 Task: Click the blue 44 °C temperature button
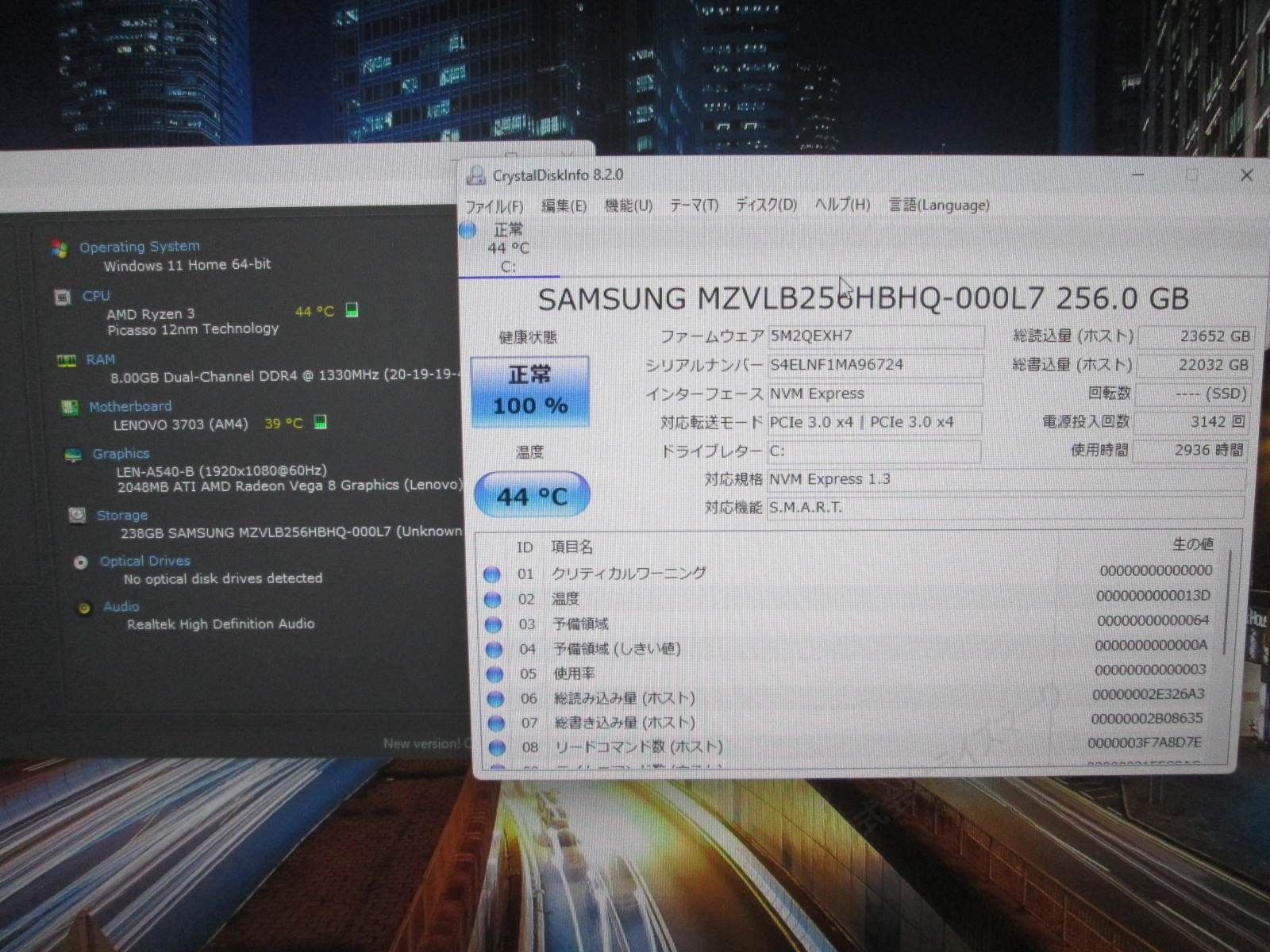pos(532,495)
